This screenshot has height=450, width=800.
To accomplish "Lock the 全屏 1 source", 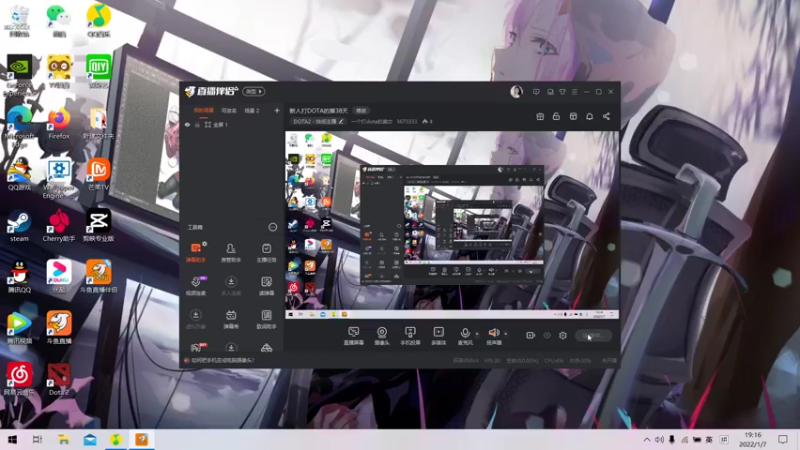I will click(197, 124).
